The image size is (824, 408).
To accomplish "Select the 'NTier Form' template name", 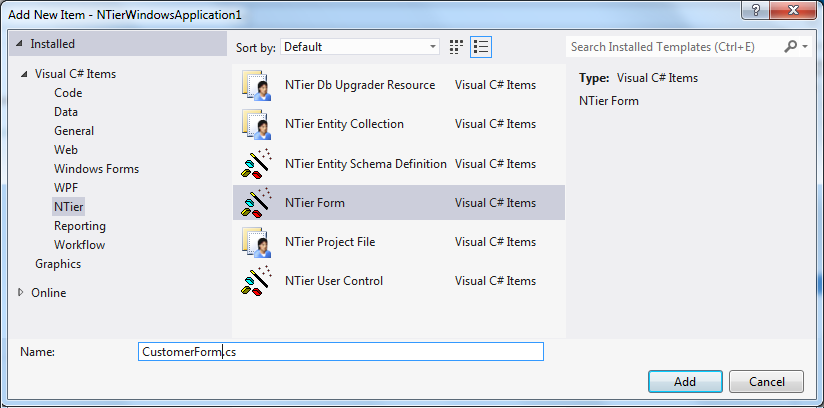I will pos(315,203).
